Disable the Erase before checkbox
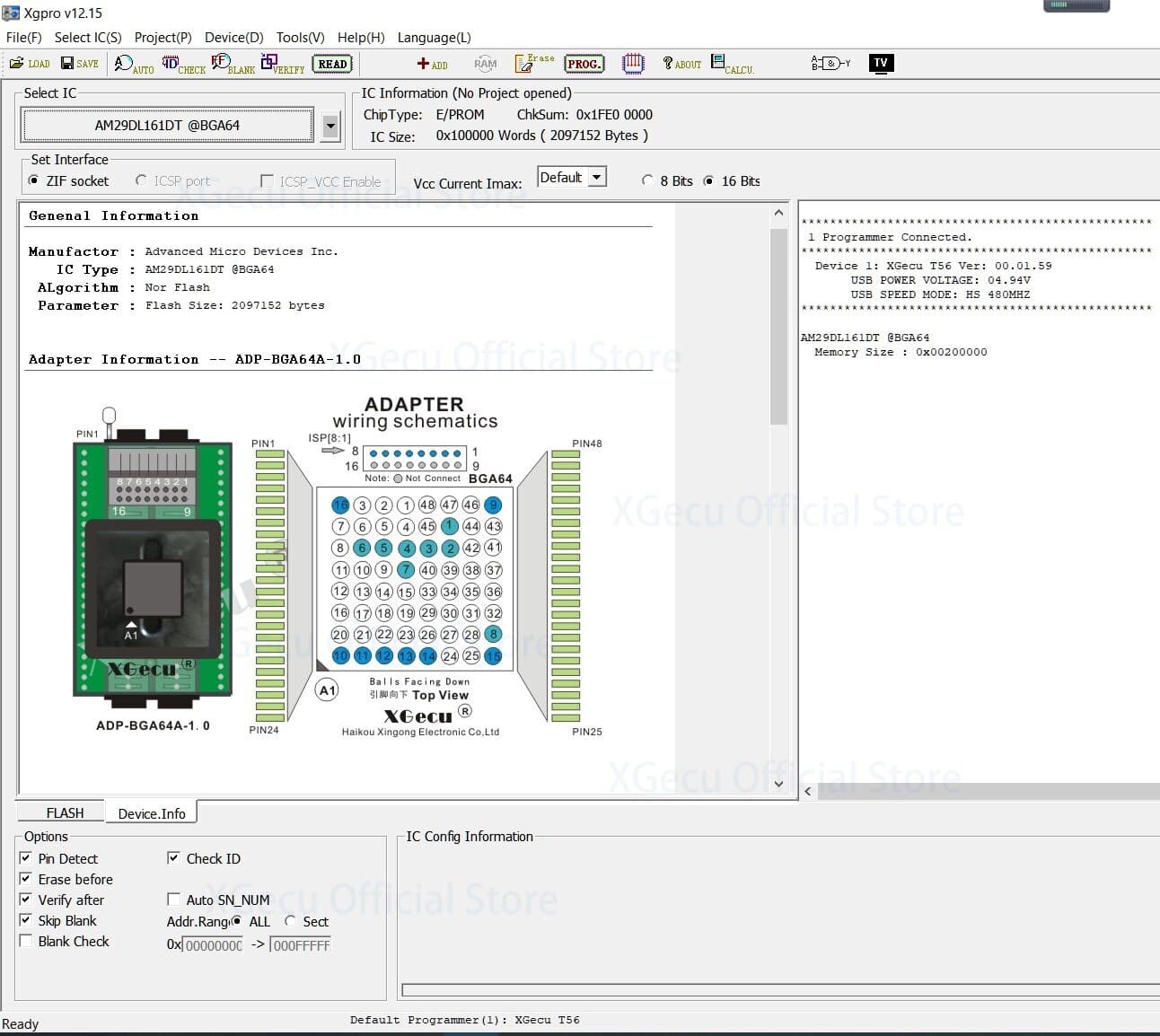This screenshot has height=1036, width=1160. [26, 878]
